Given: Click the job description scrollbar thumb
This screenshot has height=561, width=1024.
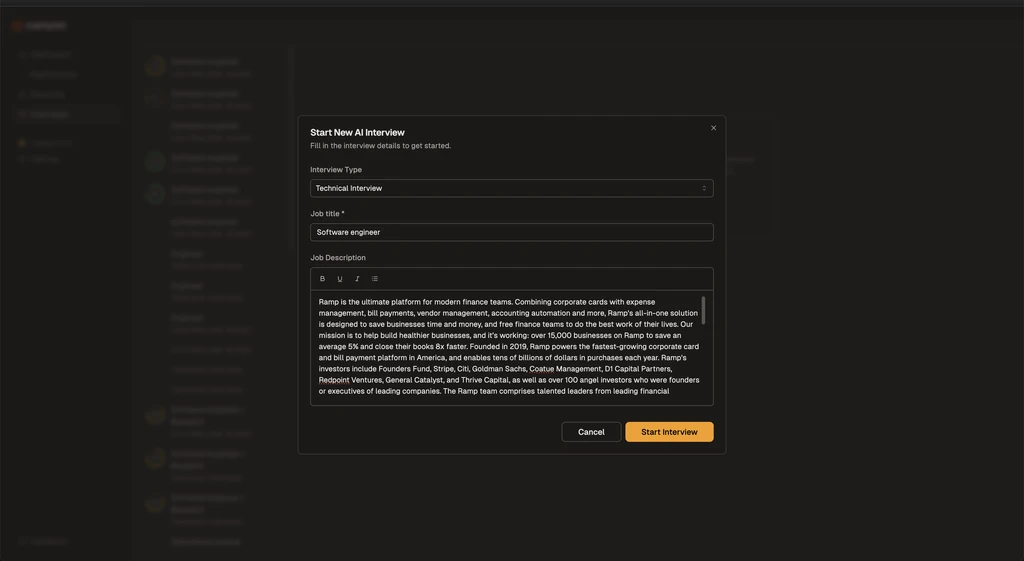Looking at the screenshot, I should point(703,310).
